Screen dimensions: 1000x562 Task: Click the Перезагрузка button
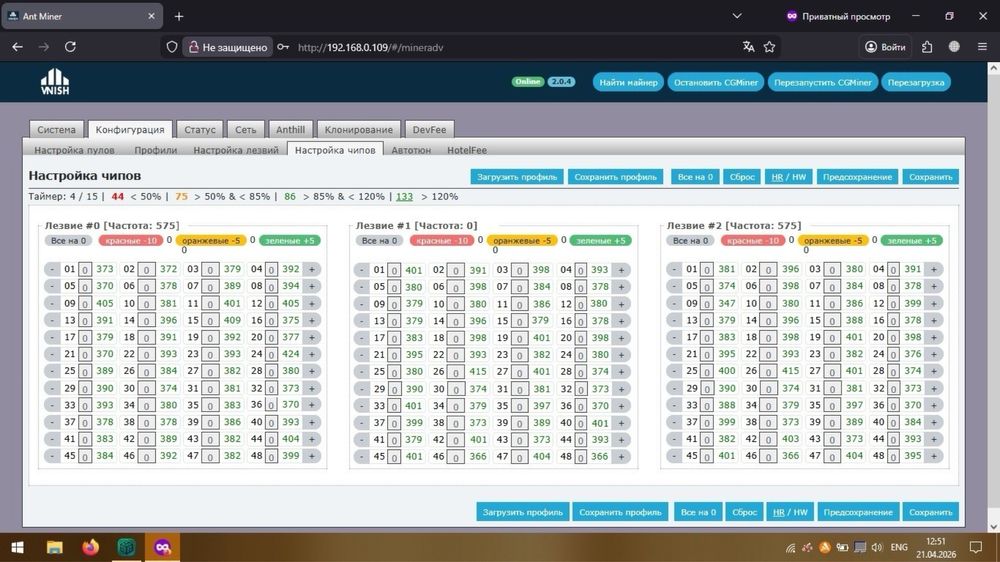(916, 82)
